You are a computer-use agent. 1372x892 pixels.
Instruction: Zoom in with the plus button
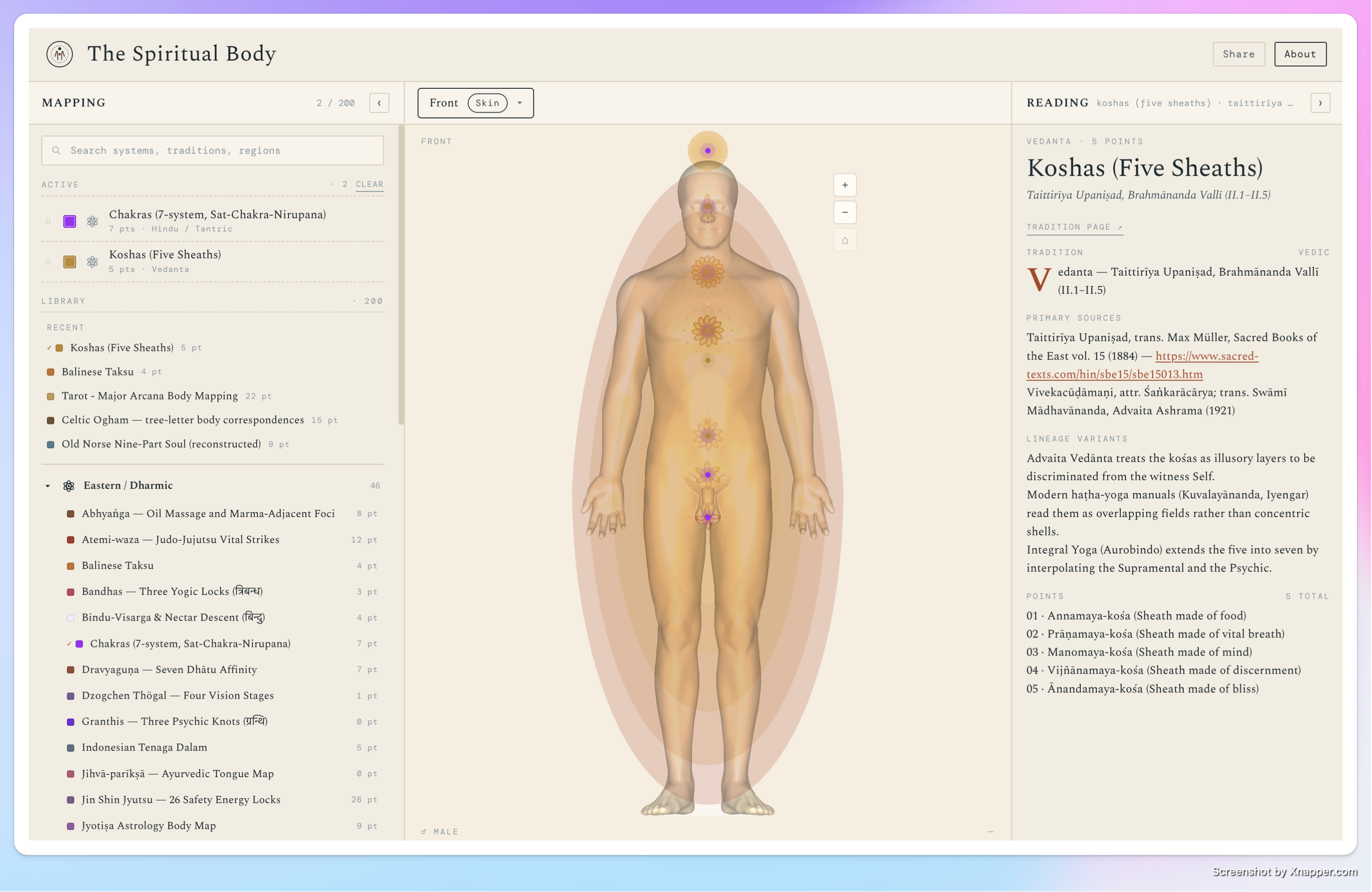pos(845,185)
